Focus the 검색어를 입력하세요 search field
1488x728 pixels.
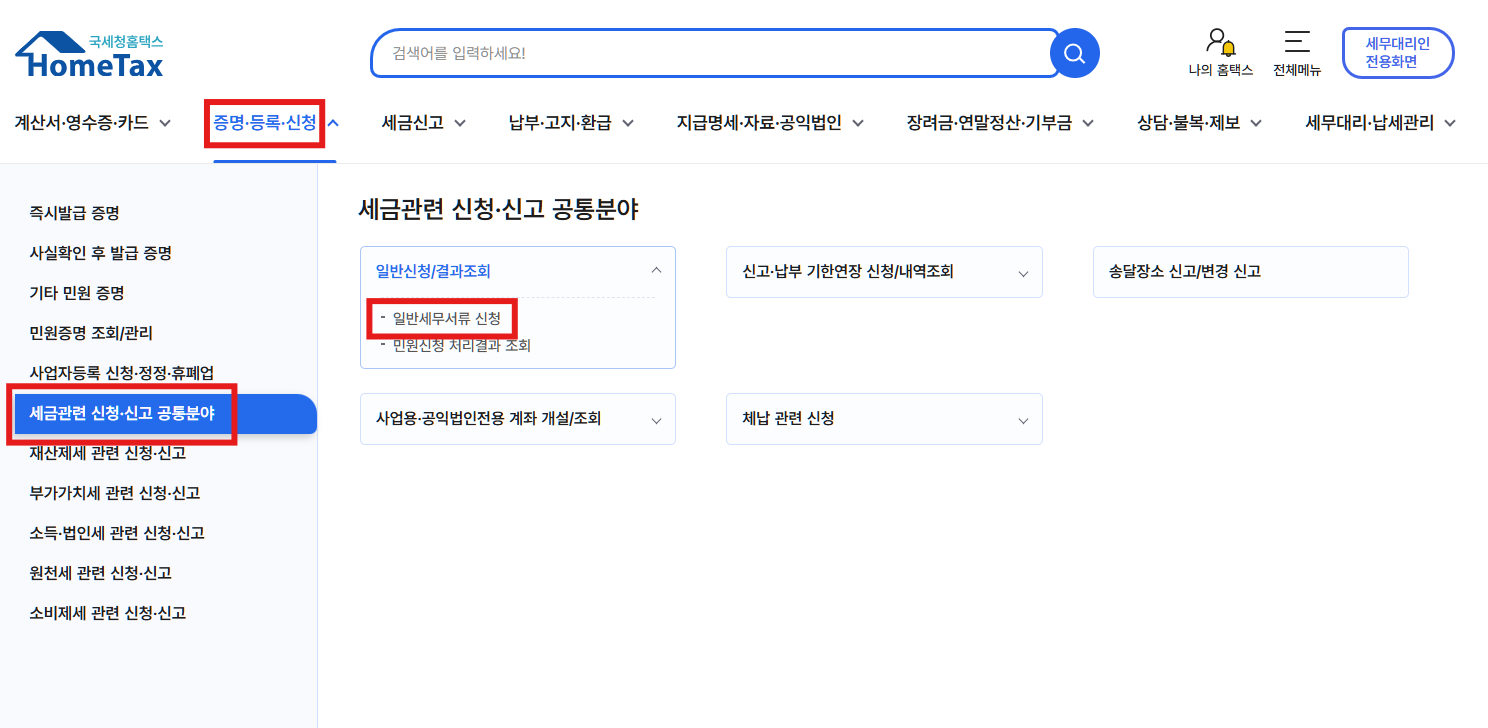coord(715,53)
